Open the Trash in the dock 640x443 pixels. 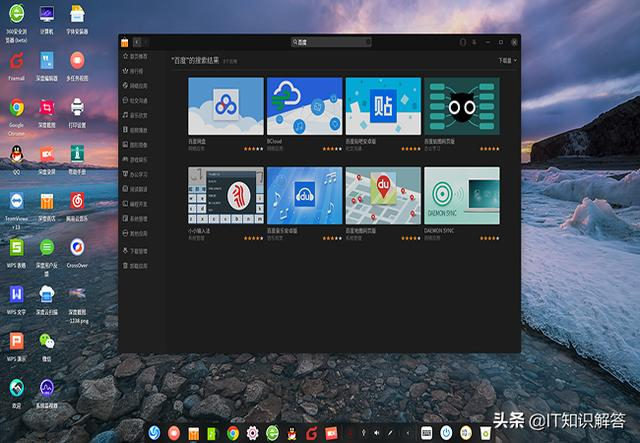[485, 433]
